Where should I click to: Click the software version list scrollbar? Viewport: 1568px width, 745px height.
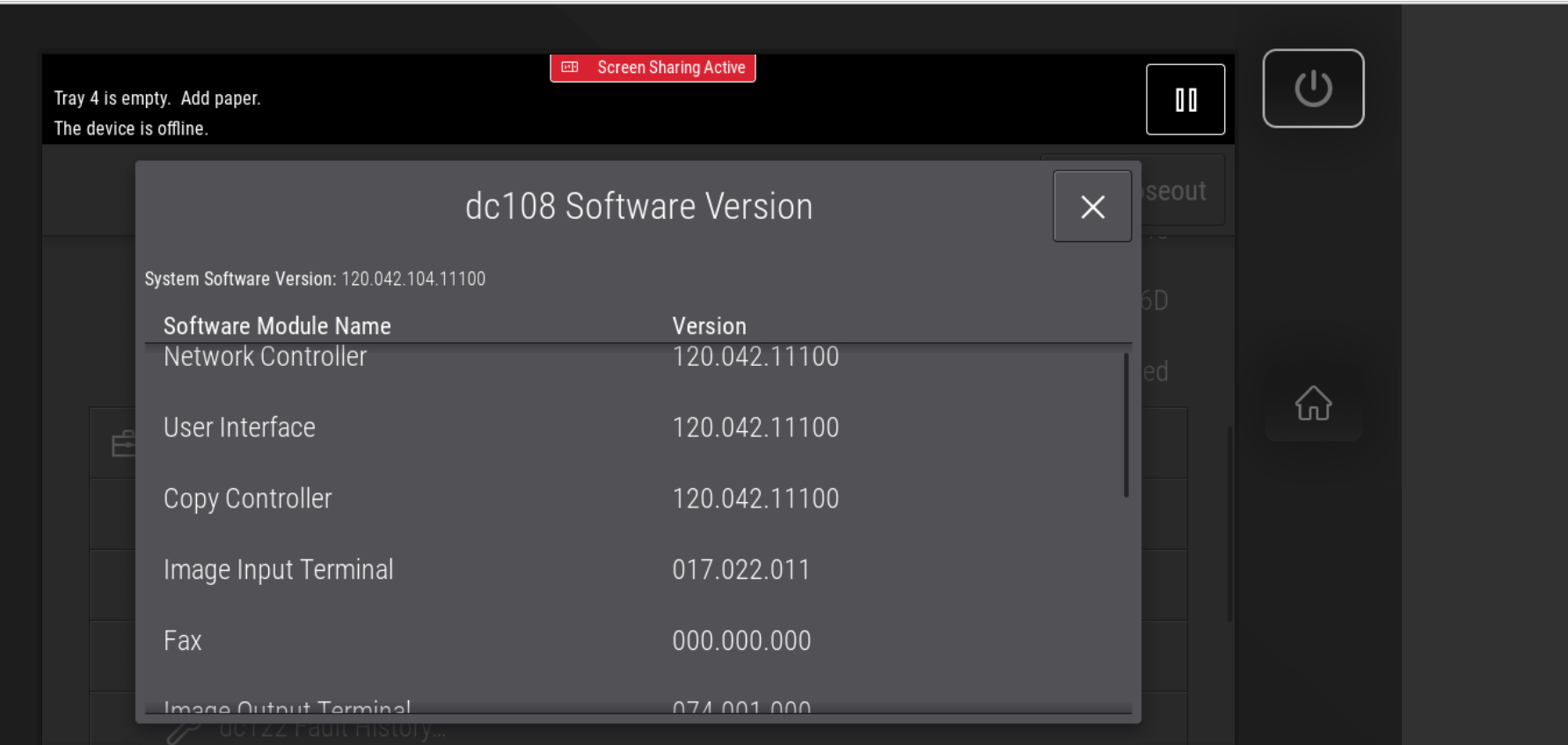(x=1126, y=426)
